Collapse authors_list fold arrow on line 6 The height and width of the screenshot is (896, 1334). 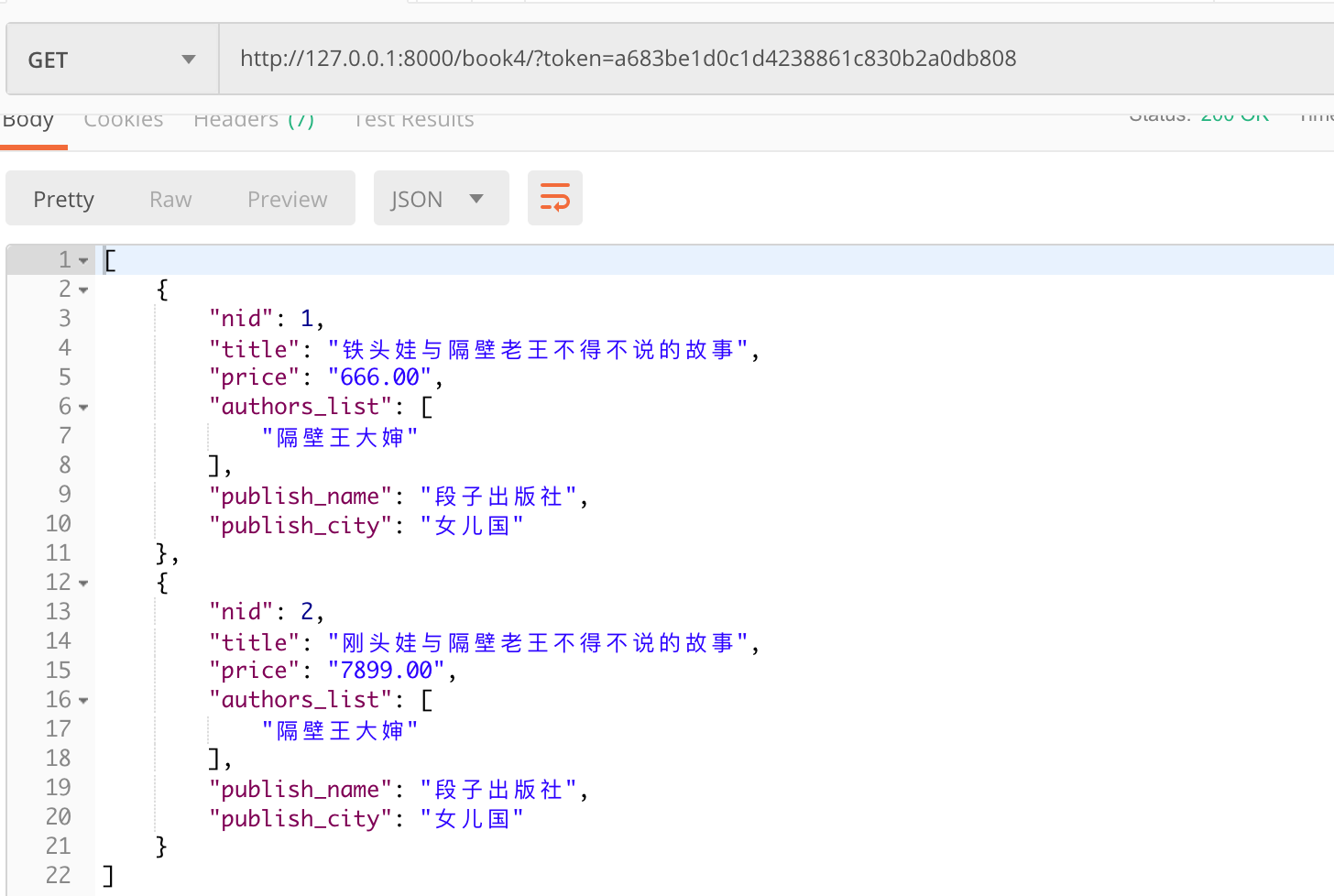[x=83, y=408]
